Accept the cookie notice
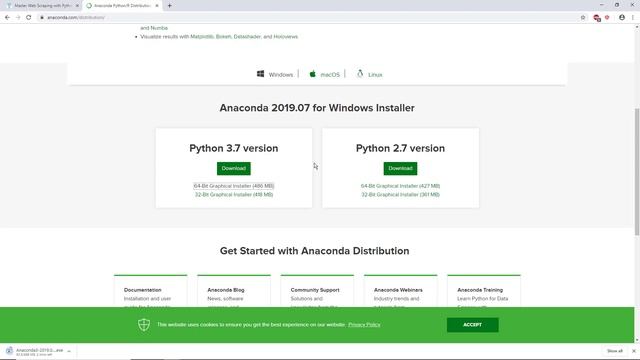Screen dimensions: 640x360 click(472, 325)
